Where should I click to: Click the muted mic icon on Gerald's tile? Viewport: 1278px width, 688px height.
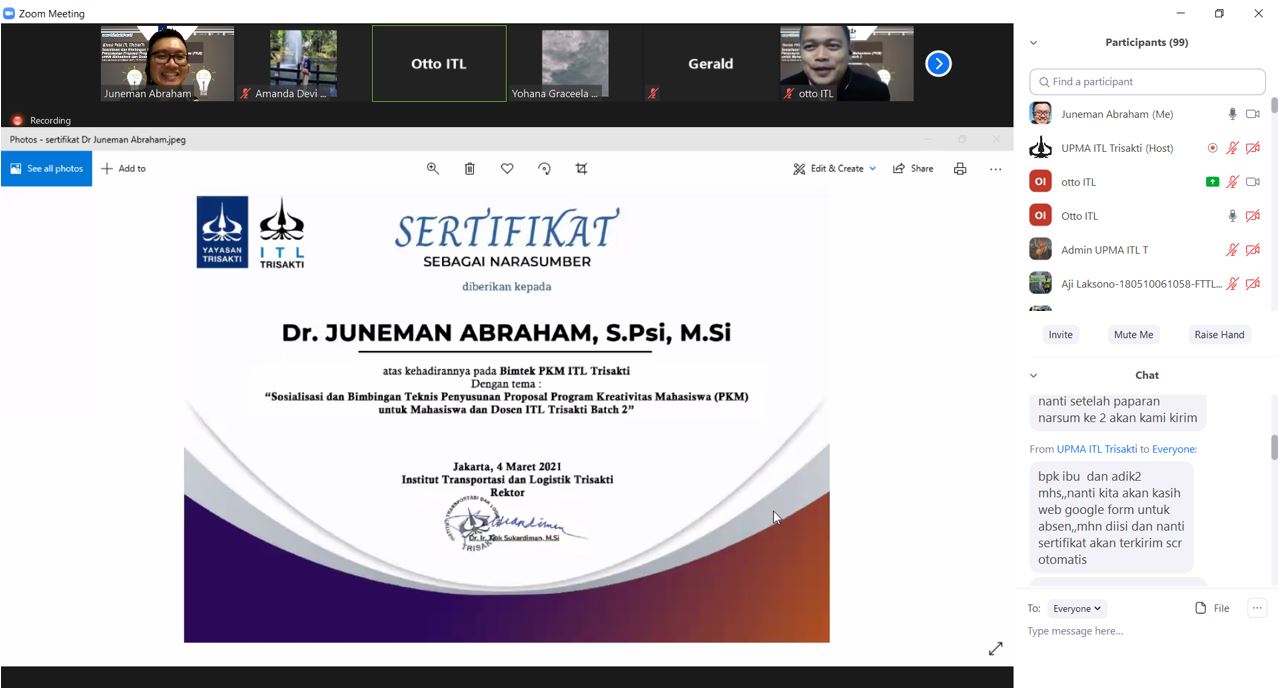tap(653, 94)
